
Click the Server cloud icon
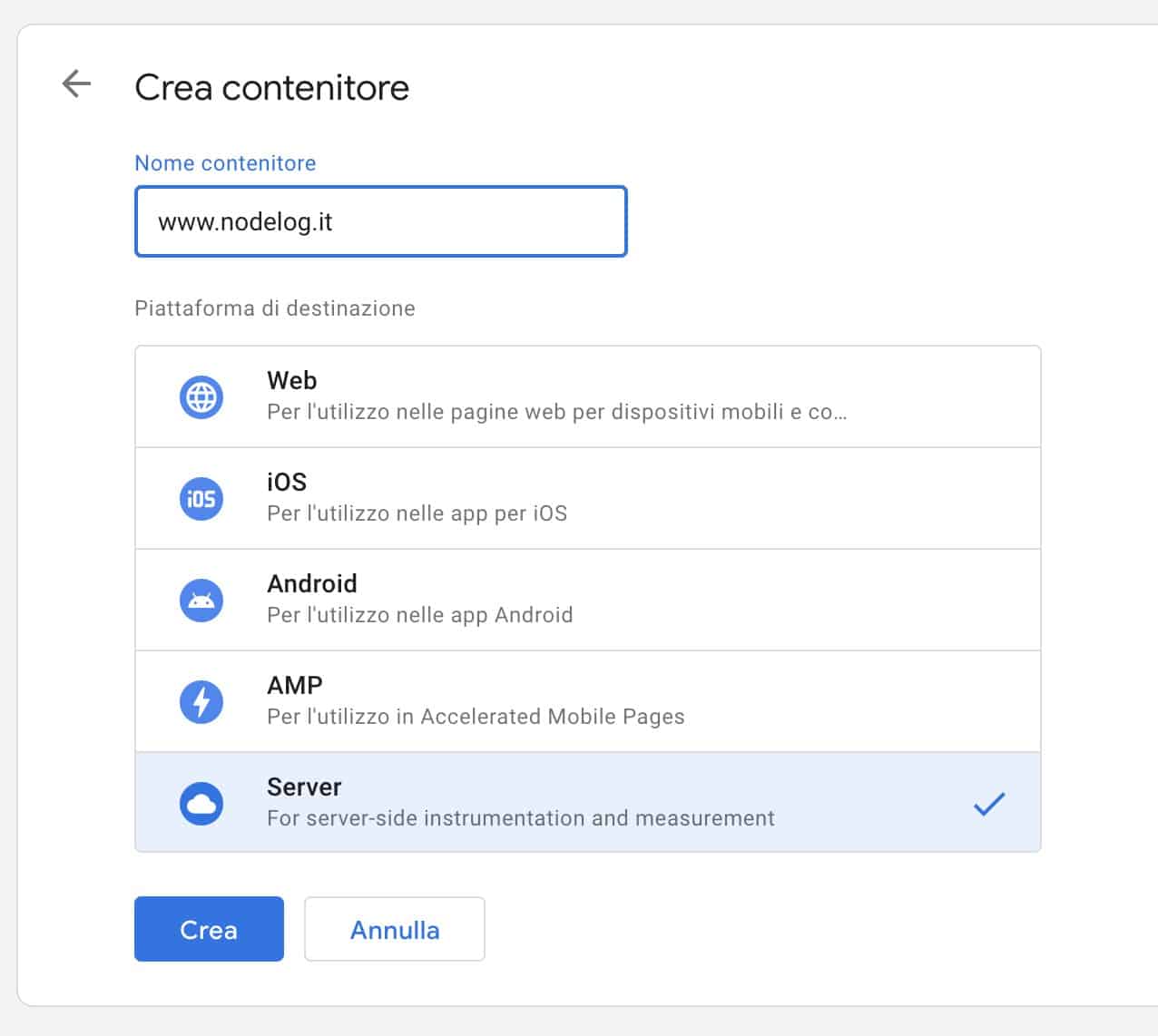[x=200, y=802]
